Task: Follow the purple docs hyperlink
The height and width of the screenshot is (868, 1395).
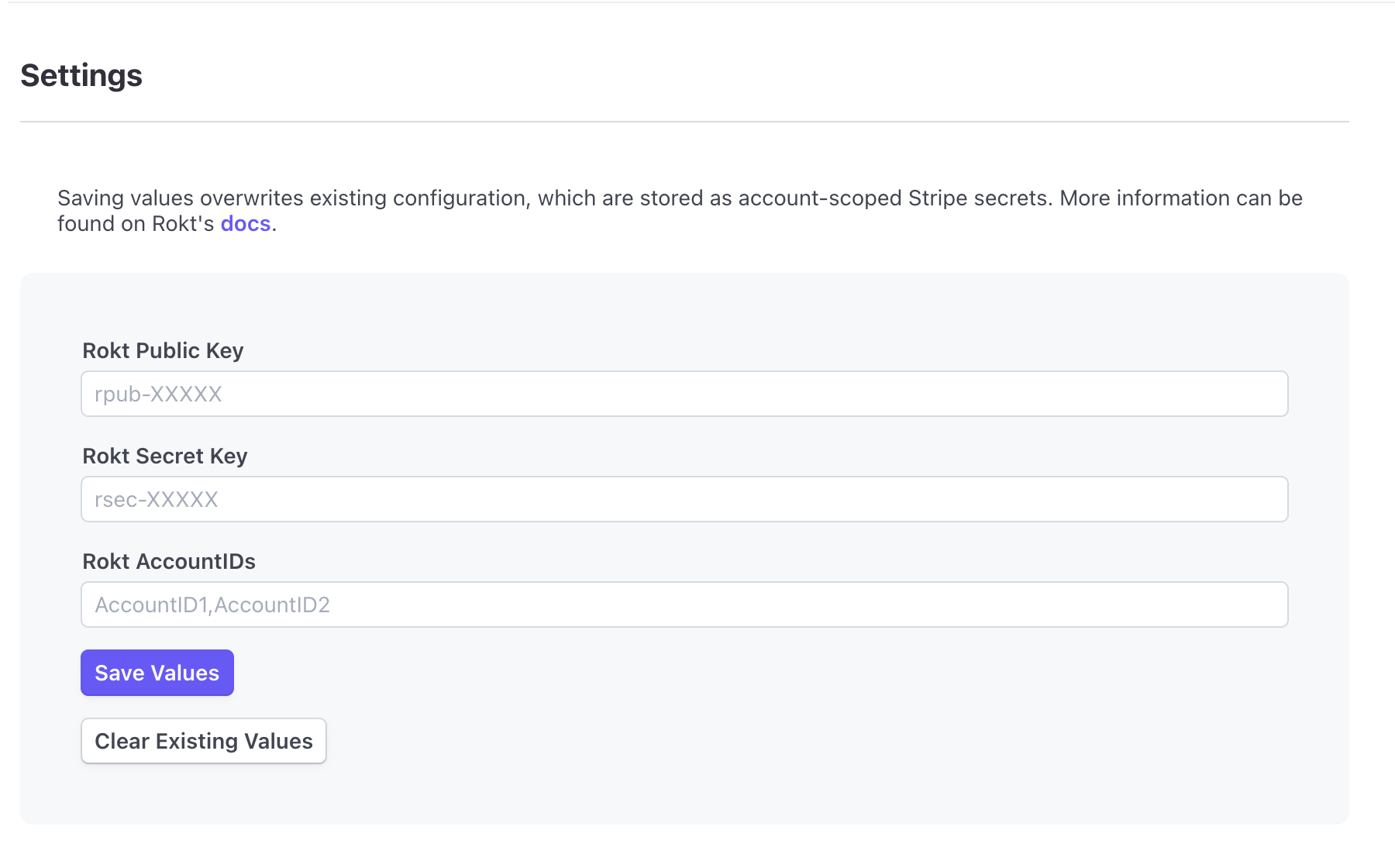Action: point(246,224)
